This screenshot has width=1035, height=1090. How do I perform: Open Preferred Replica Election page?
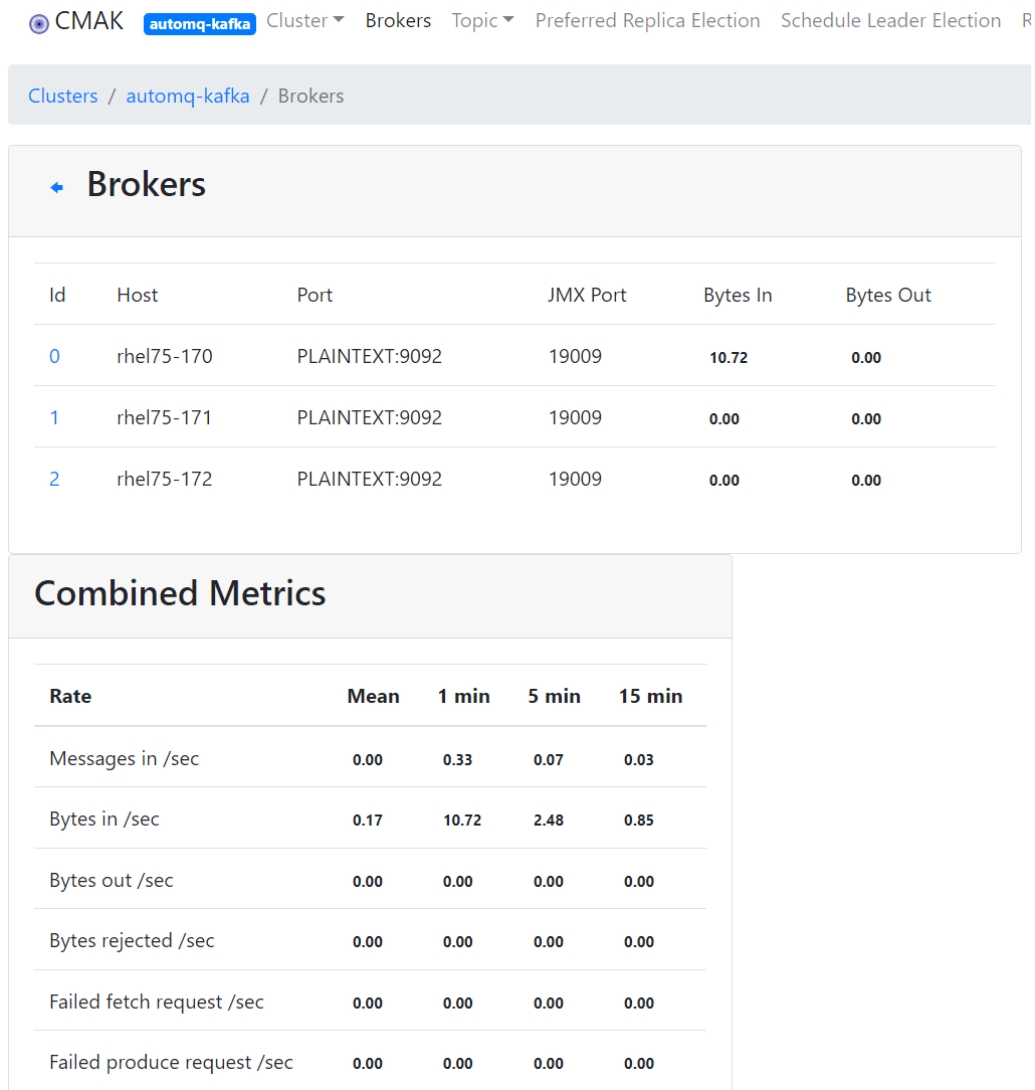pos(647,21)
